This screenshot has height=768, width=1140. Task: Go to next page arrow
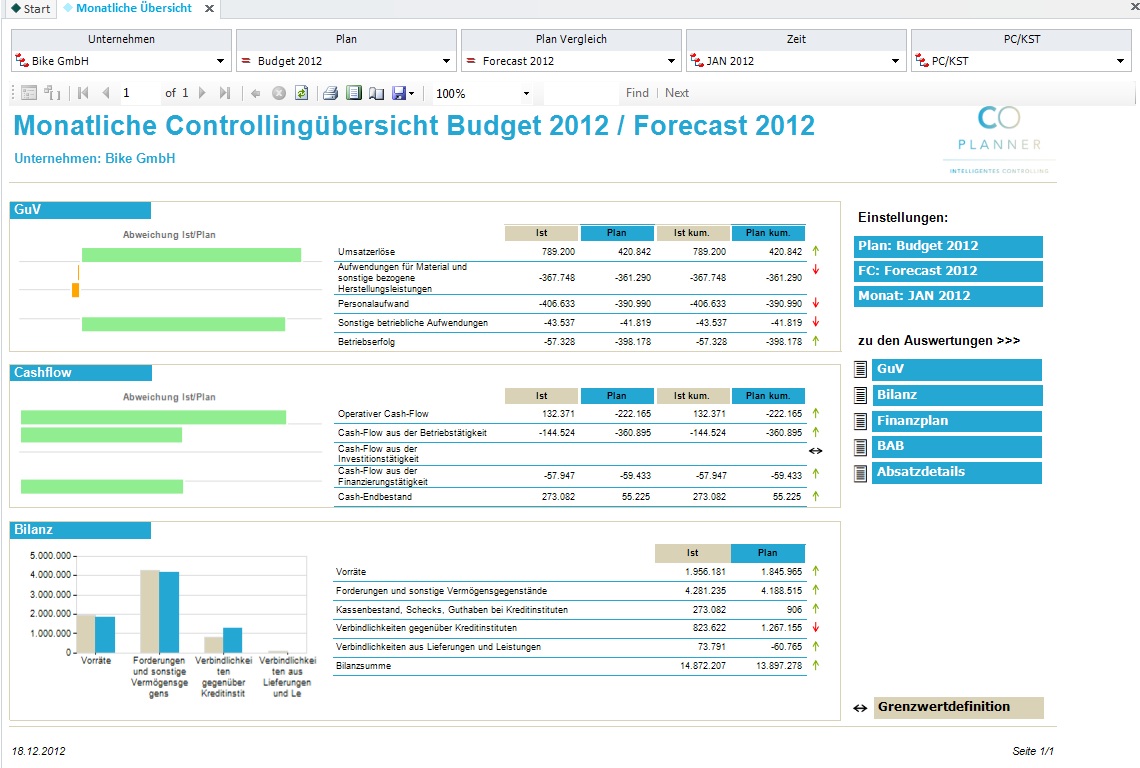click(202, 93)
